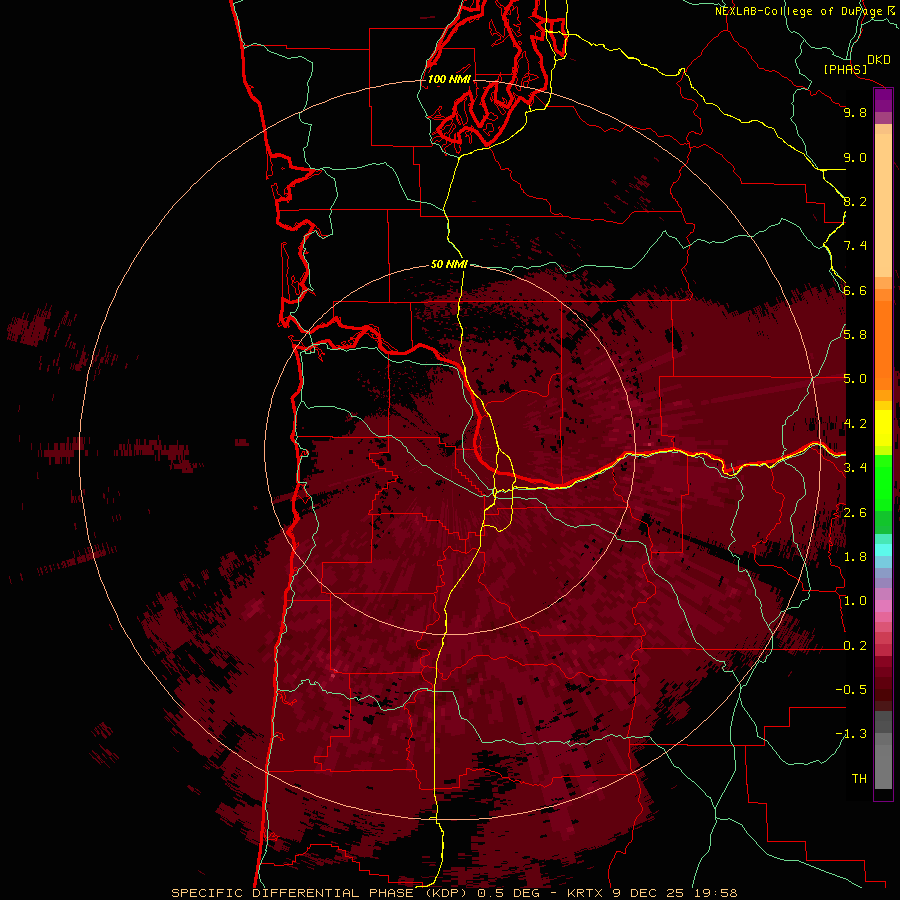Click the 5.0 value on the color scale
The image size is (900, 900).
click(x=855, y=379)
